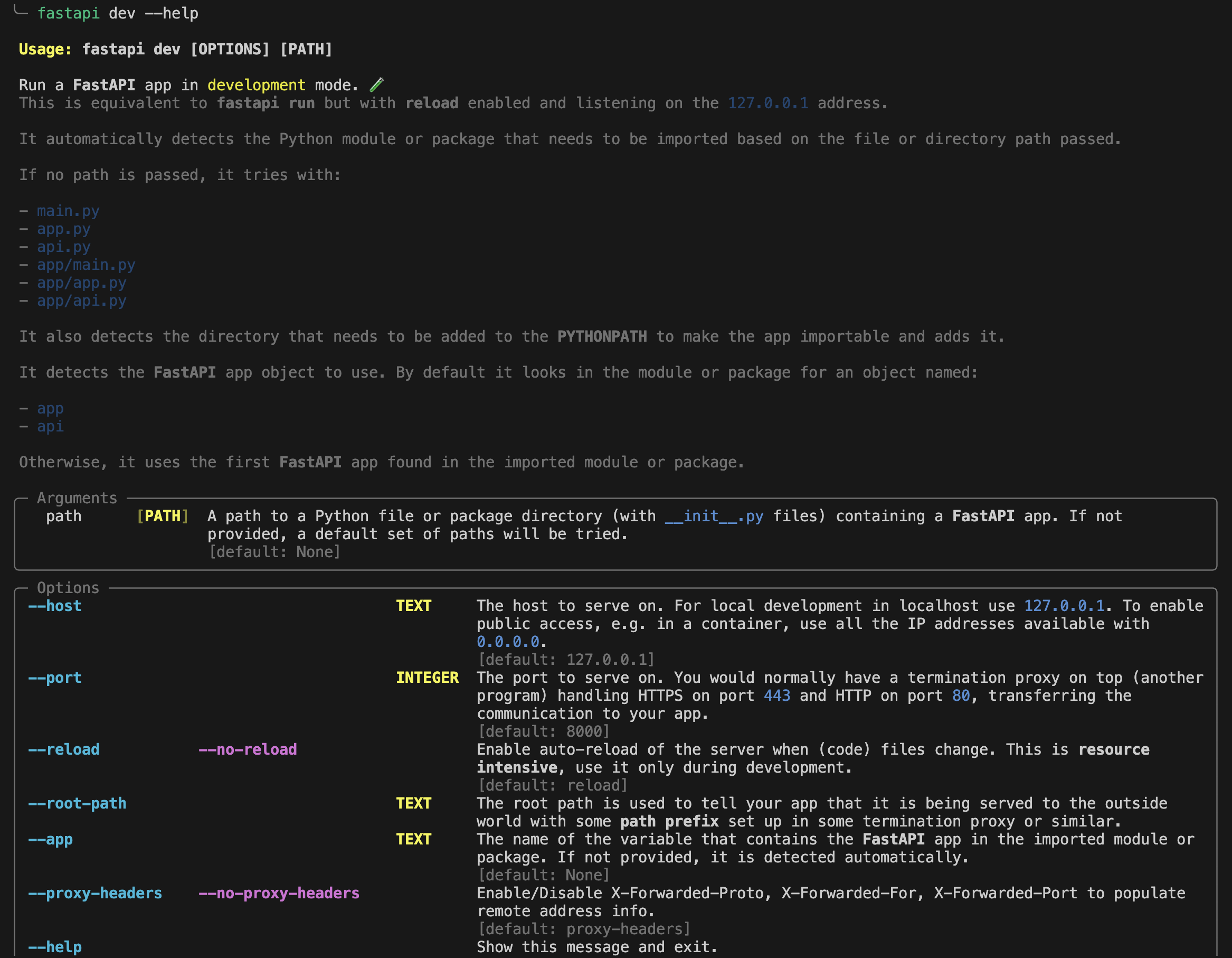Click the Options panel heading

click(68, 588)
